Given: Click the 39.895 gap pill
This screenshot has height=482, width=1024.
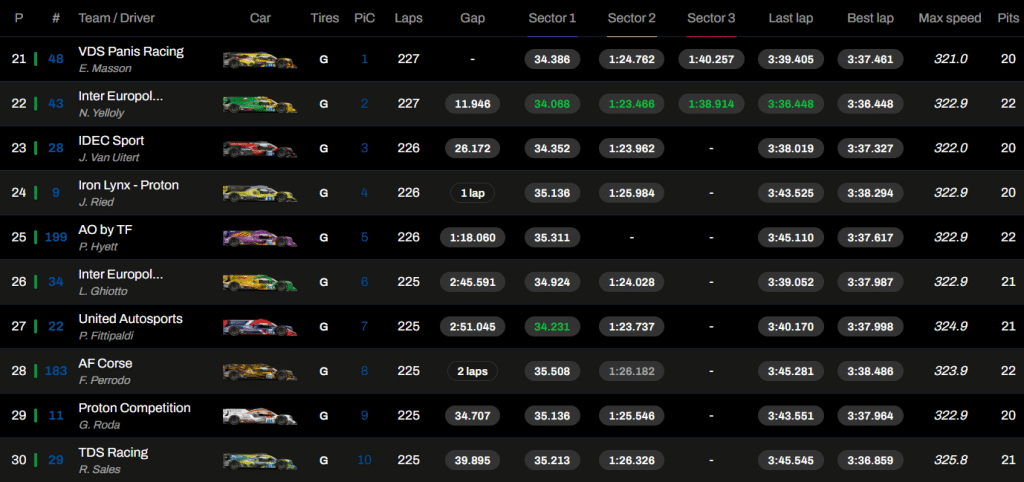Looking at the screenshot, I should [472, 460].
